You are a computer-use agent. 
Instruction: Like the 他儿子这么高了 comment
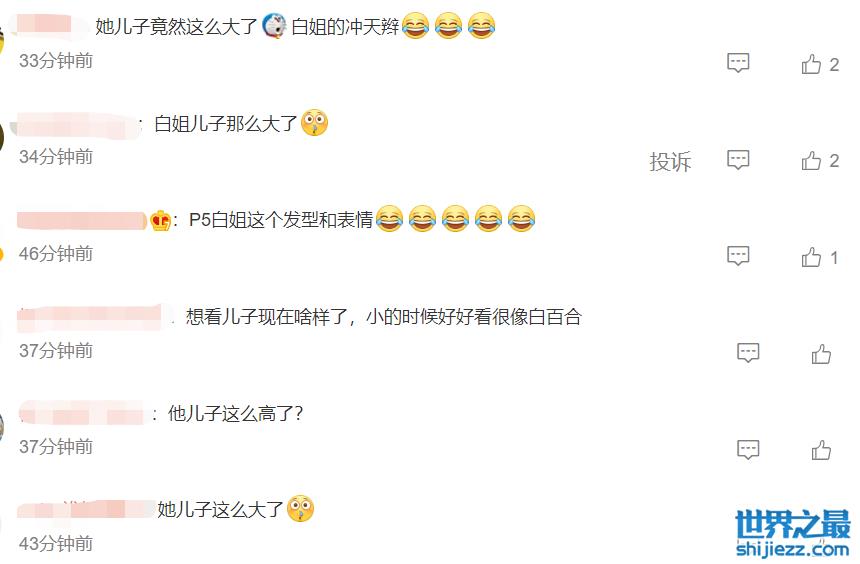tap(821, 450)
